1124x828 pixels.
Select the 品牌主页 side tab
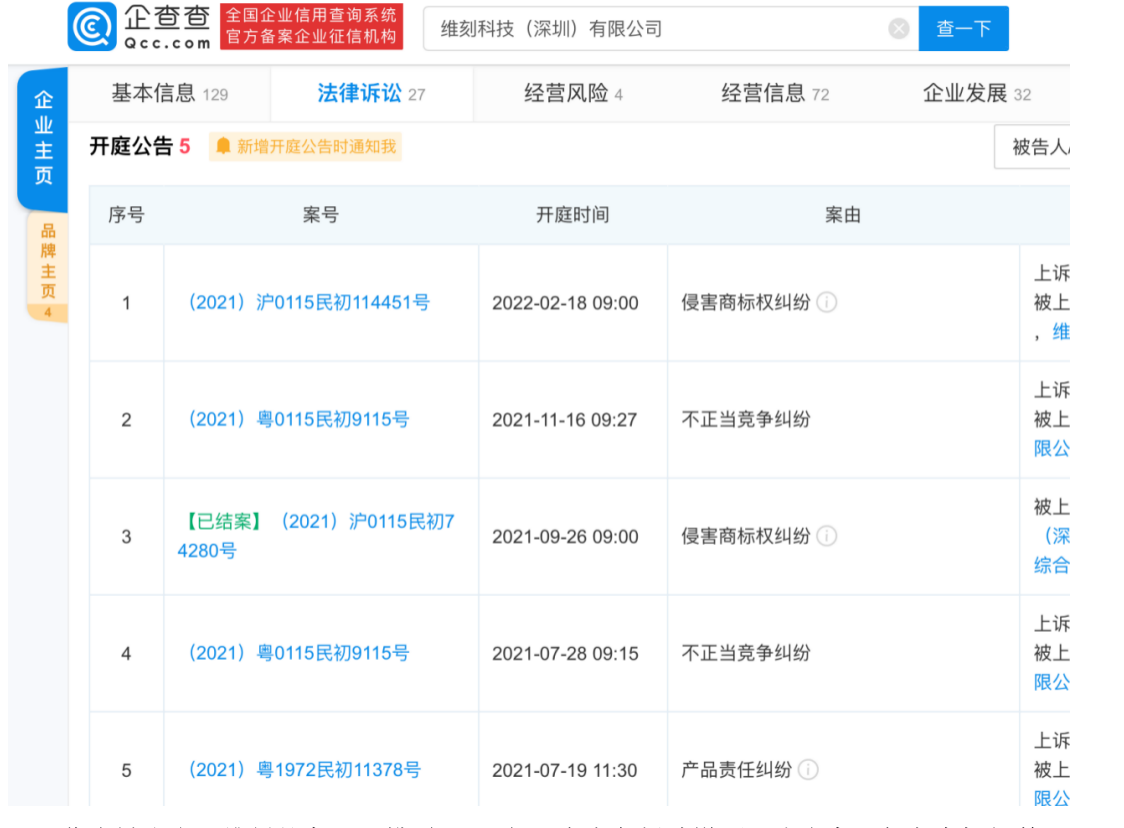tap(47, 269)
